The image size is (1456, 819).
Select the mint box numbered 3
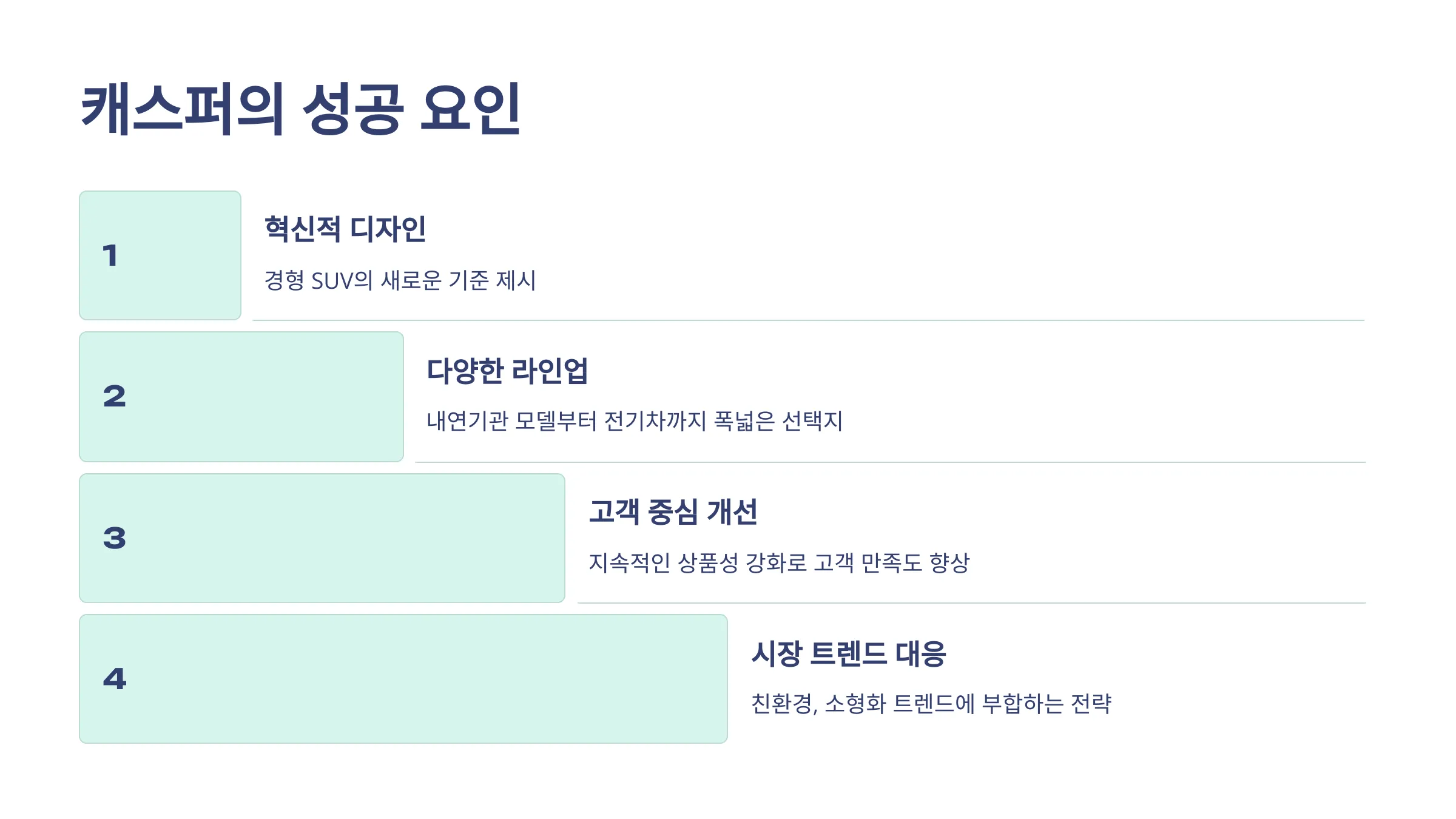(322, 538)
